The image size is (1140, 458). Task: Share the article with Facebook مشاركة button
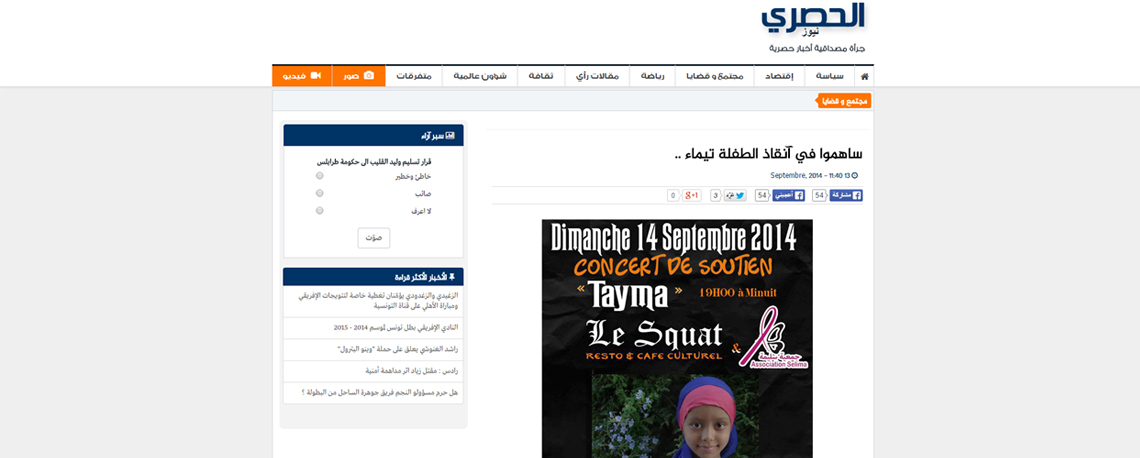pyautogui.click(x=846, y=196)
